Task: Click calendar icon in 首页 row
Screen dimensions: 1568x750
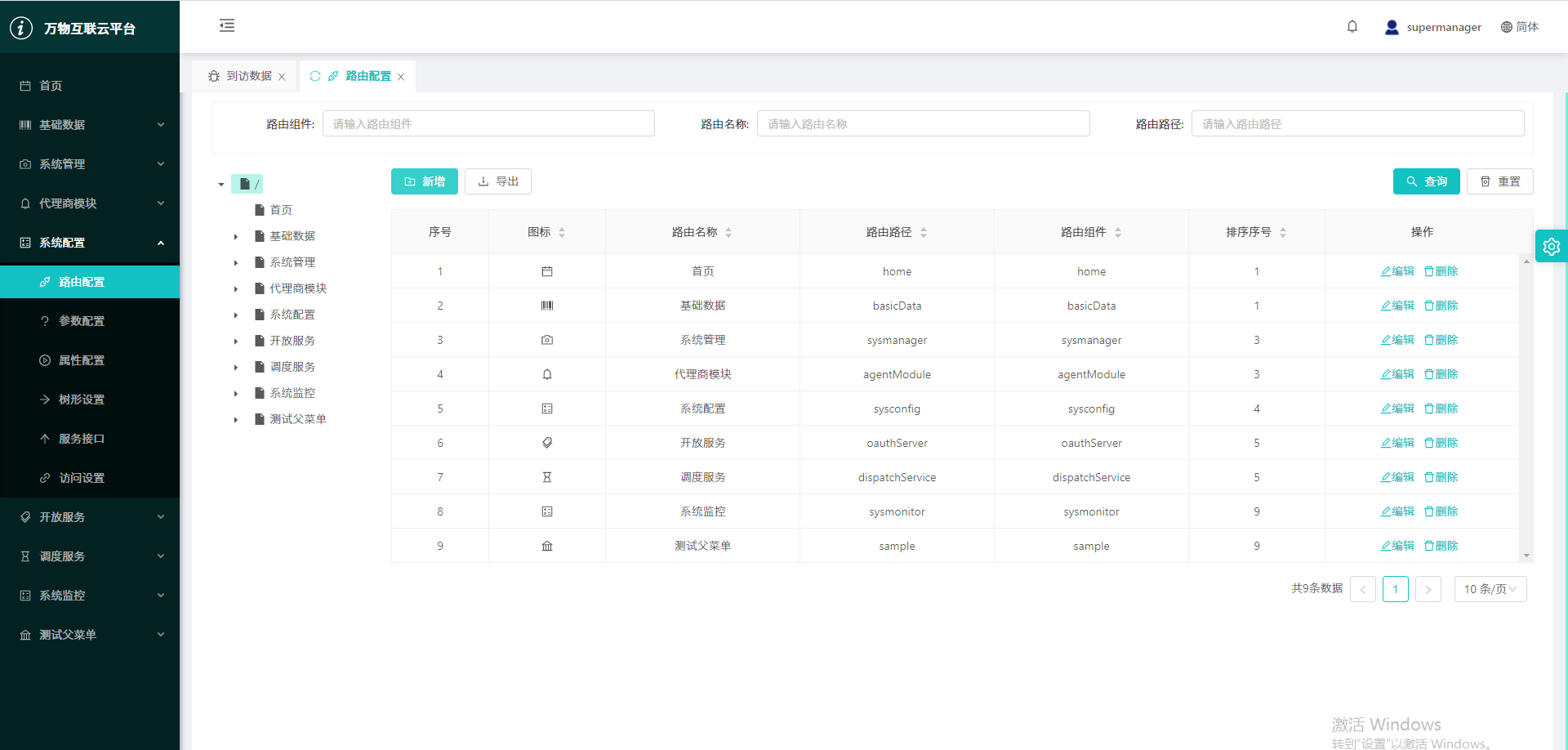Action: [x=547, y=271]
